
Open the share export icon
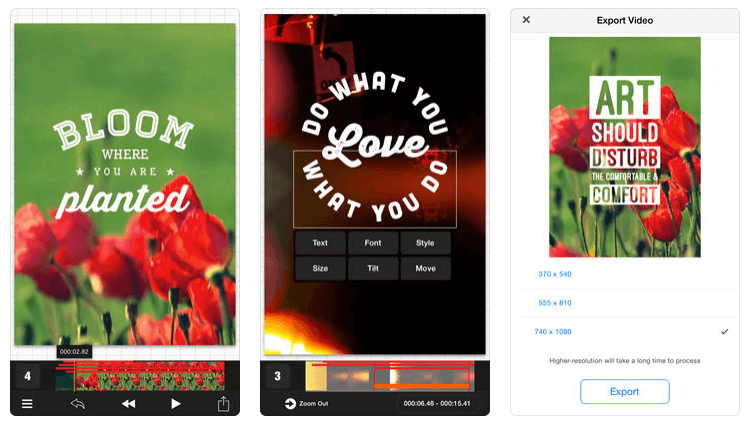pos(223,403)
